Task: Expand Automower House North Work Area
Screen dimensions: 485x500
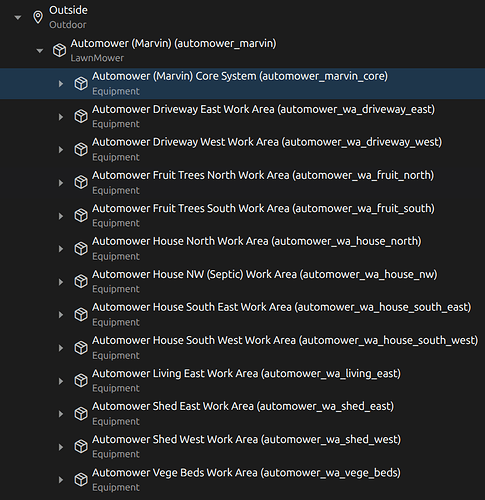Action: (x=61, y=249)
